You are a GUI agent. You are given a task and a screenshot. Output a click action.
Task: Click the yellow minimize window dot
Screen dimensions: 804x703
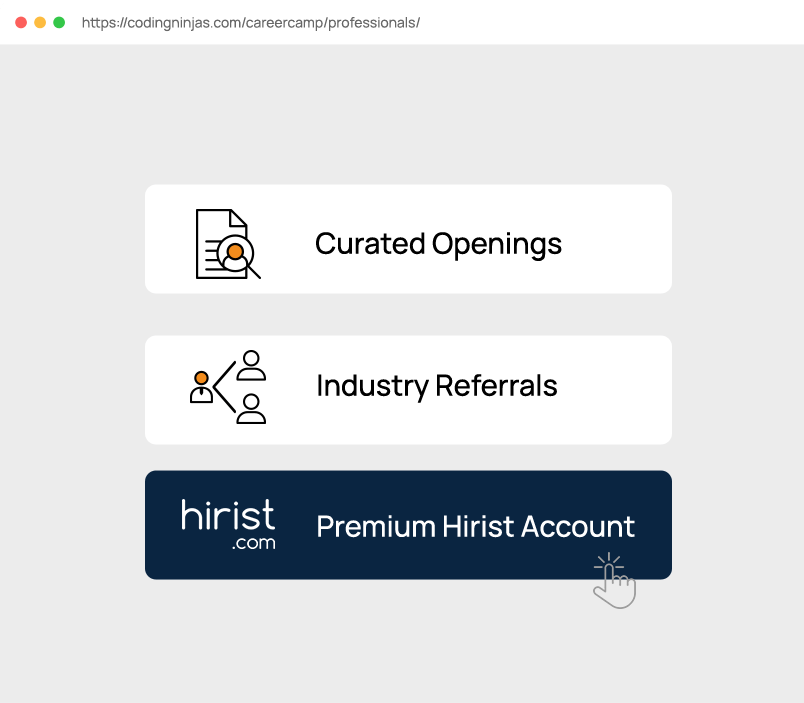pos(40,23)
